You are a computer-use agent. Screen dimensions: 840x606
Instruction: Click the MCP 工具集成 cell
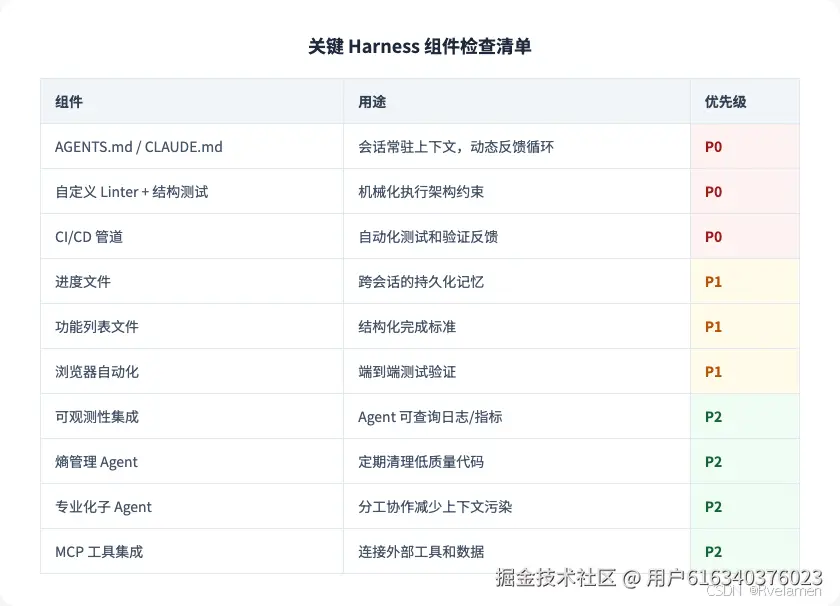point(99,552)
